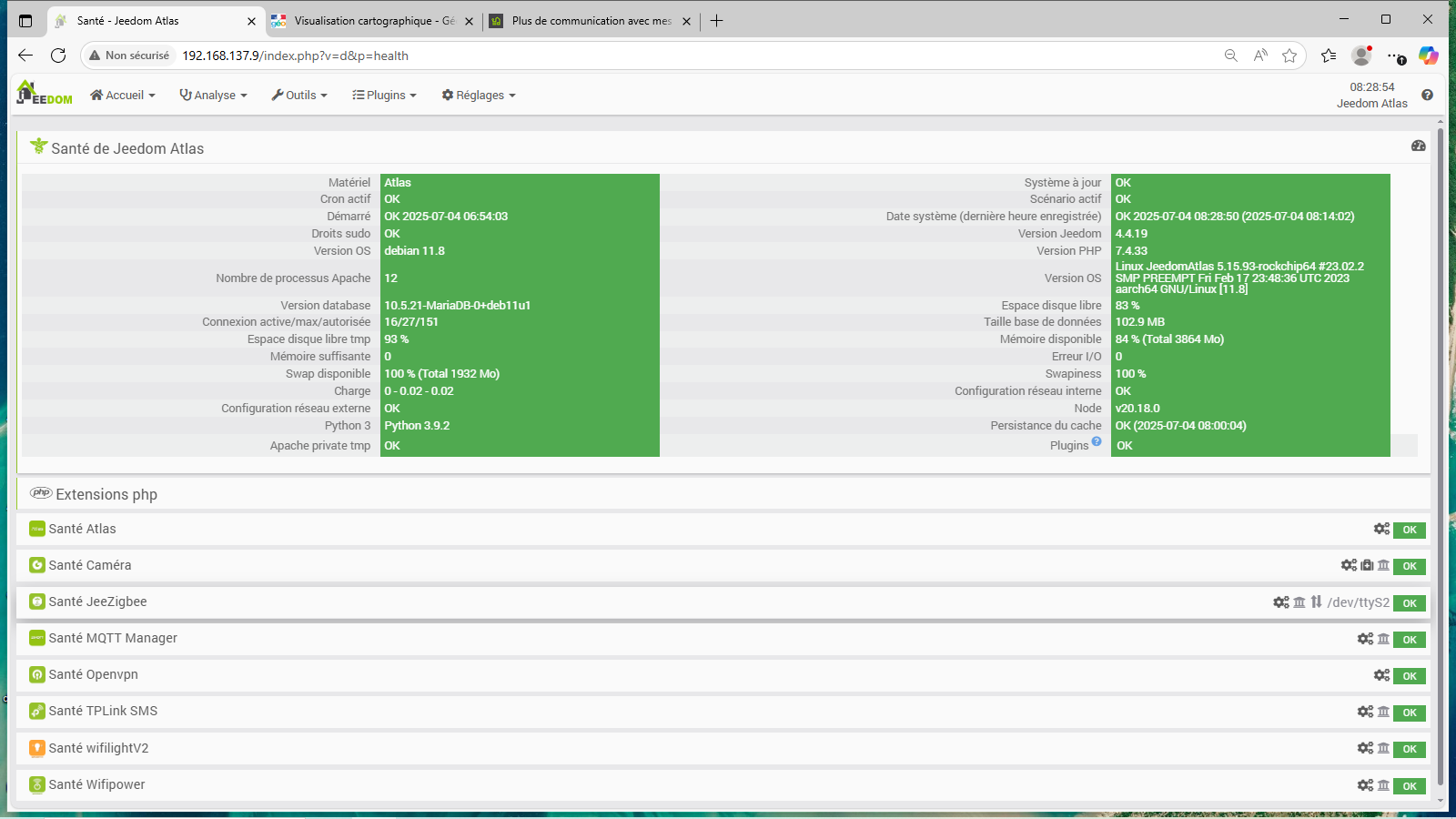Open the browser settings and more menu
The image size is (1456, 819).
[1396, 56]
